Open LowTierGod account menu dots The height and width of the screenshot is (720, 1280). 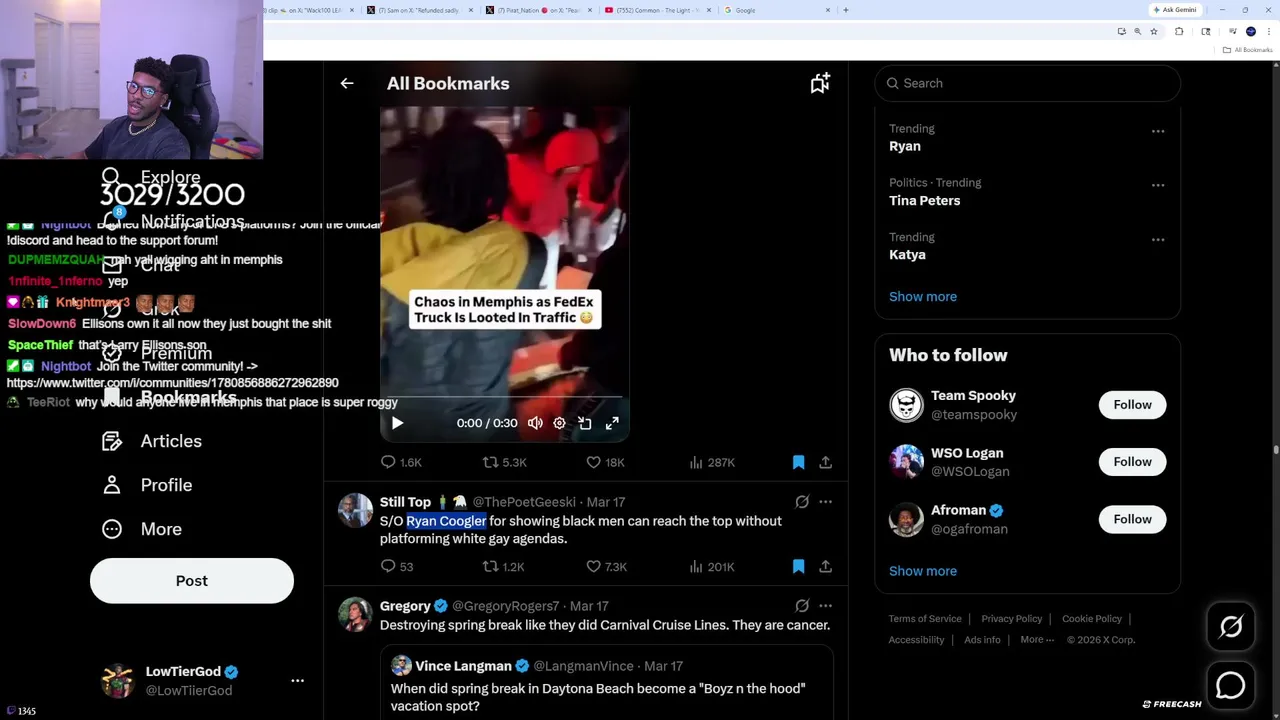click(297, 680)
